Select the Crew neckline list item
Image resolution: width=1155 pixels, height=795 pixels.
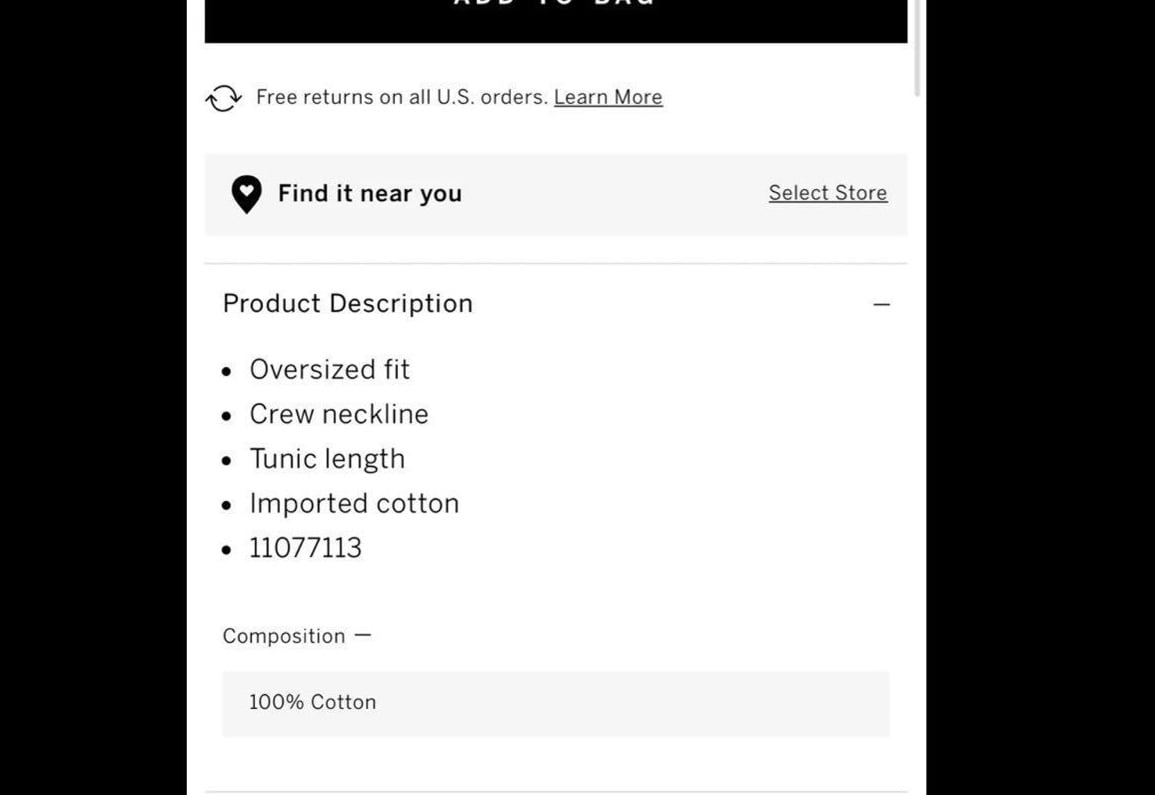pyautogui.click(x=339, y=414)
